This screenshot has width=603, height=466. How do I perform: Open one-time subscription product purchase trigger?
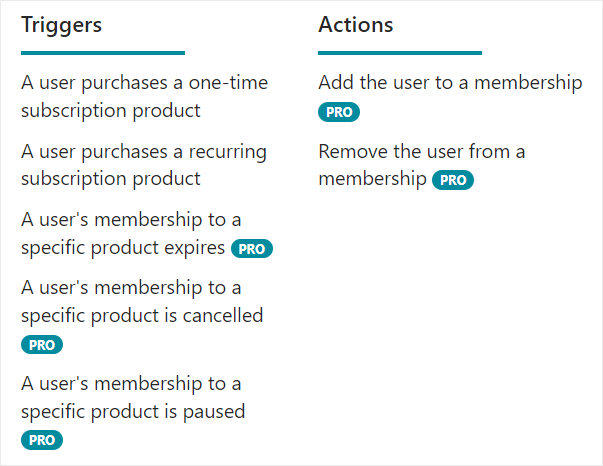coord(144,96)
